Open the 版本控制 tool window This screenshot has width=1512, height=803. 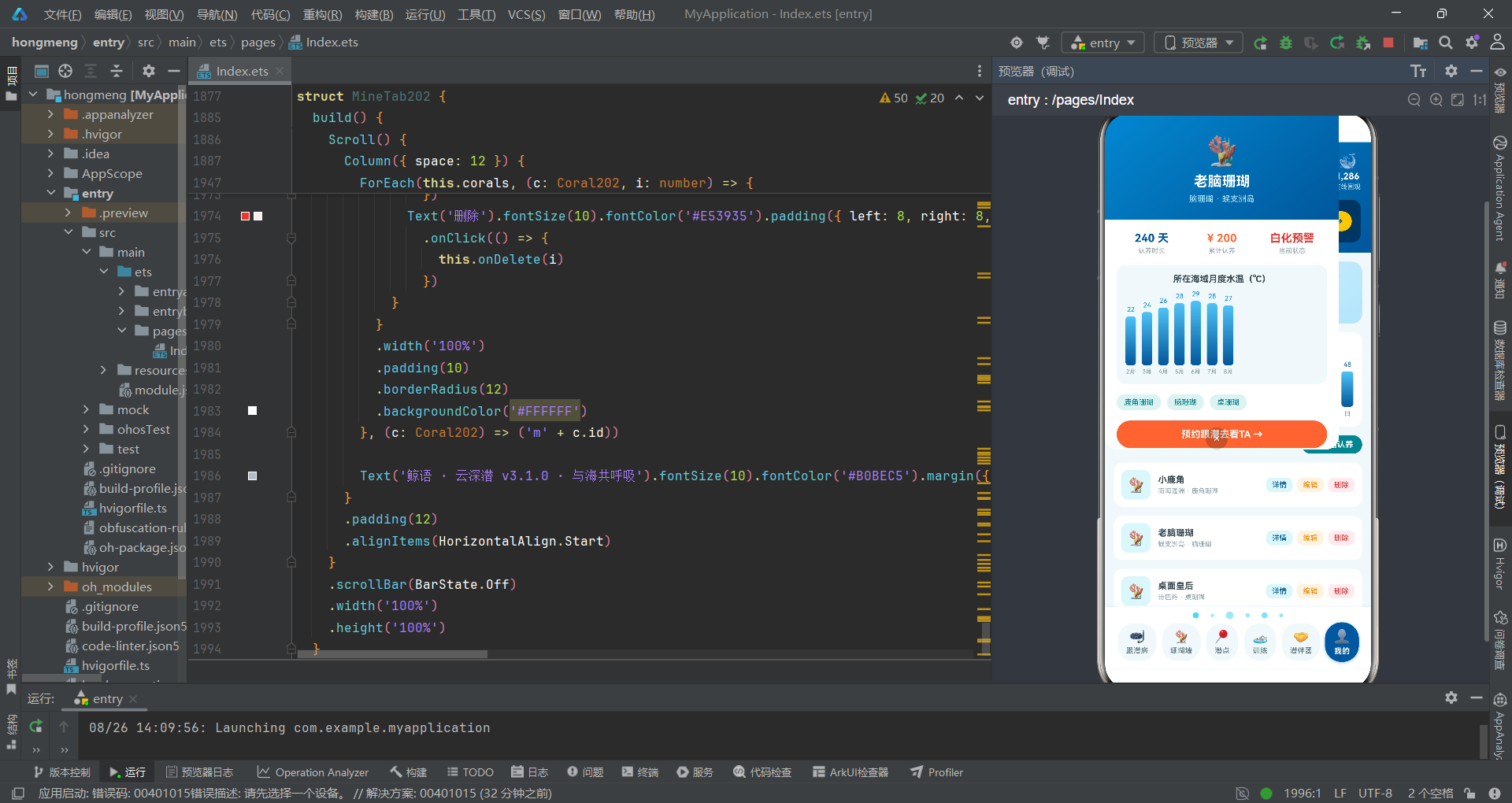[x=62, y=772]
